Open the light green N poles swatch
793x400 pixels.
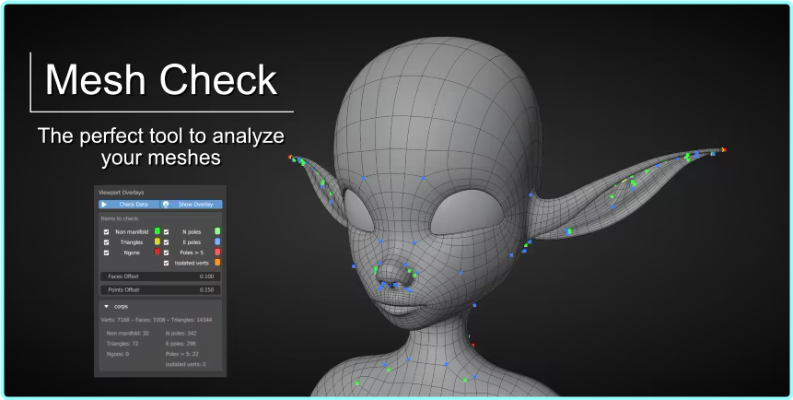(217, 231)
